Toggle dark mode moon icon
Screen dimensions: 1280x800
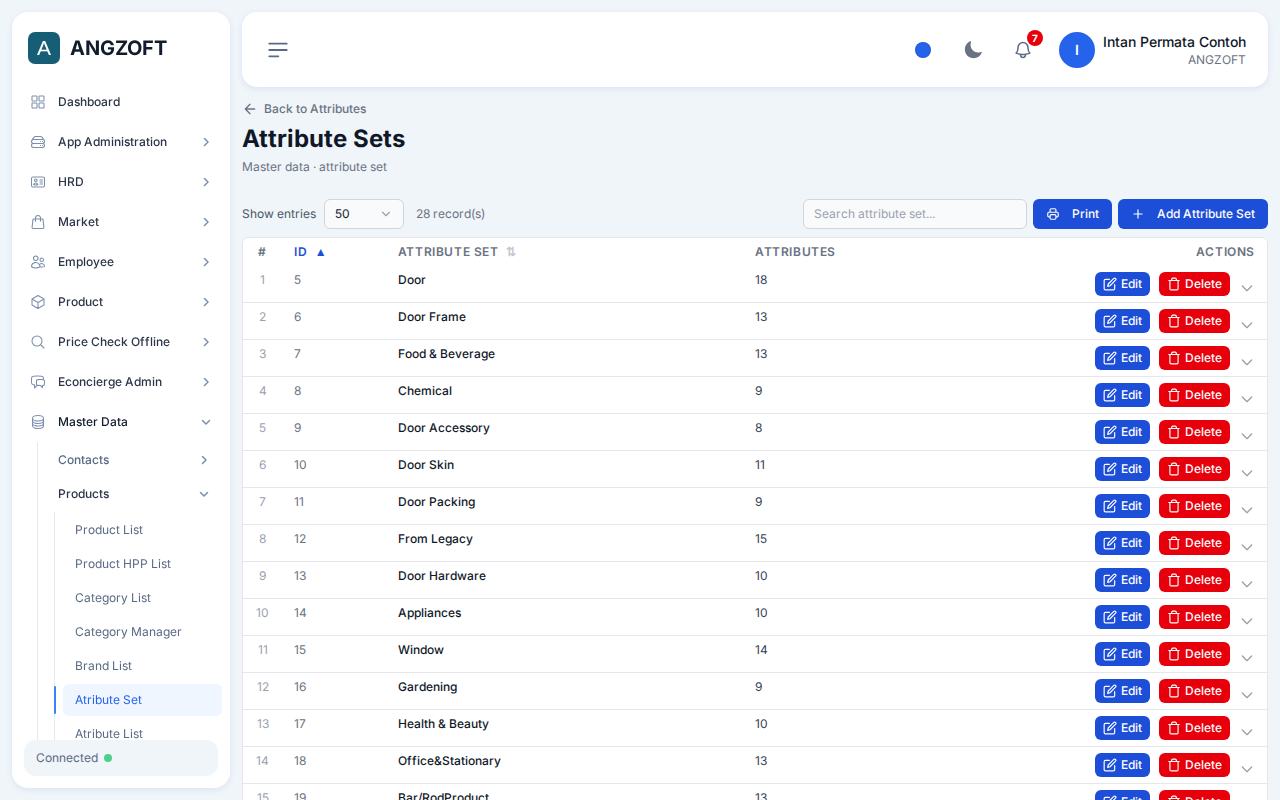pyautogui.click(x=973, y=50)
